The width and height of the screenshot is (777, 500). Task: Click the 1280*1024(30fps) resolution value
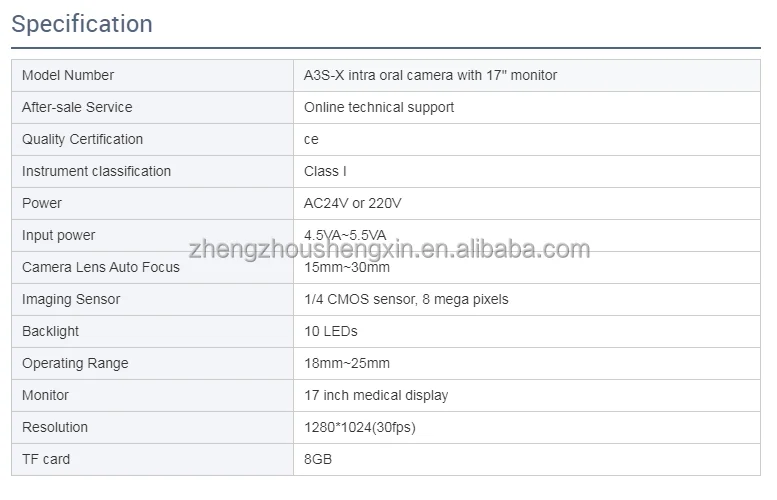click(x=359, y=427)
